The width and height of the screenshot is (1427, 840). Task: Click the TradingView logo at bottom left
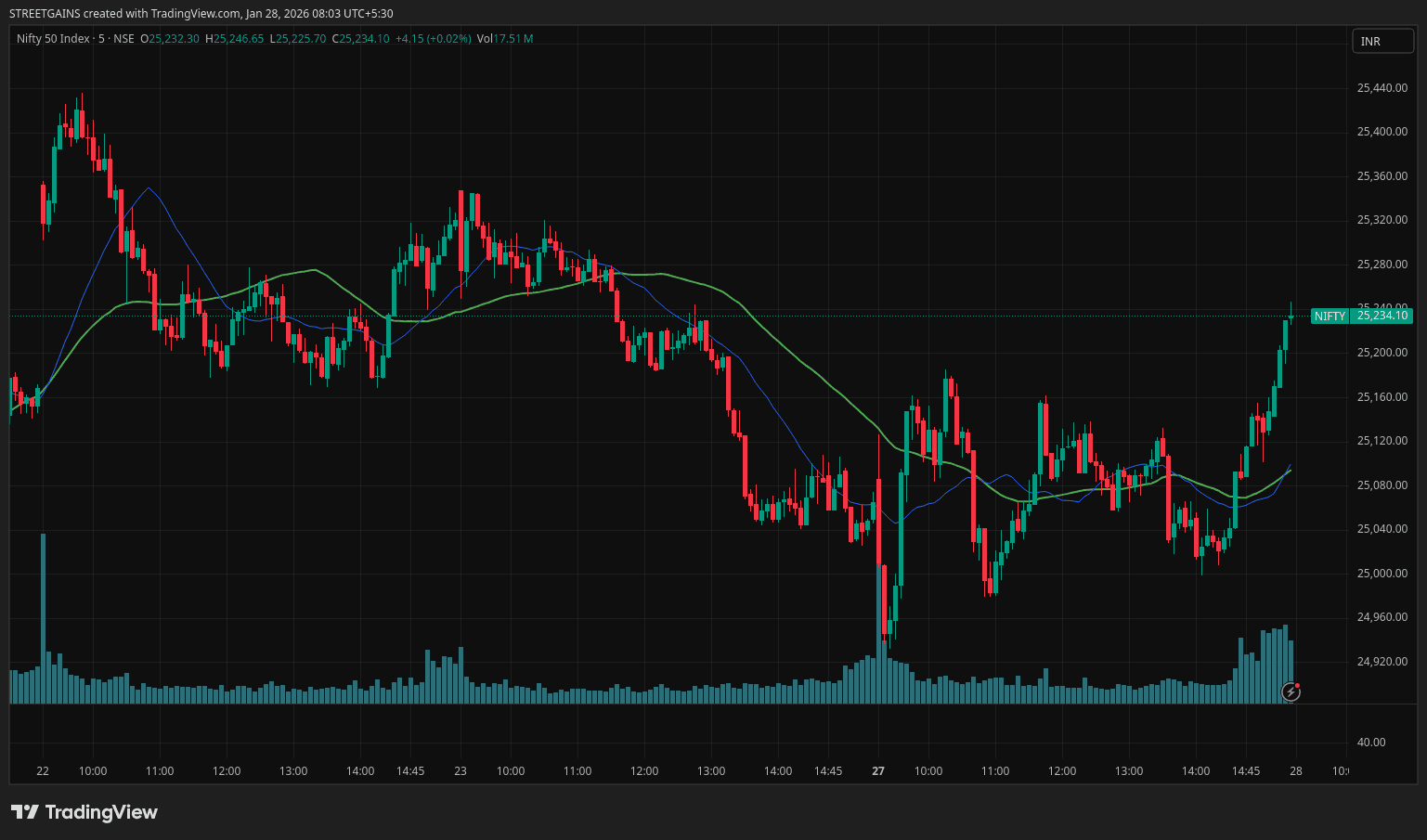point(84,812)
